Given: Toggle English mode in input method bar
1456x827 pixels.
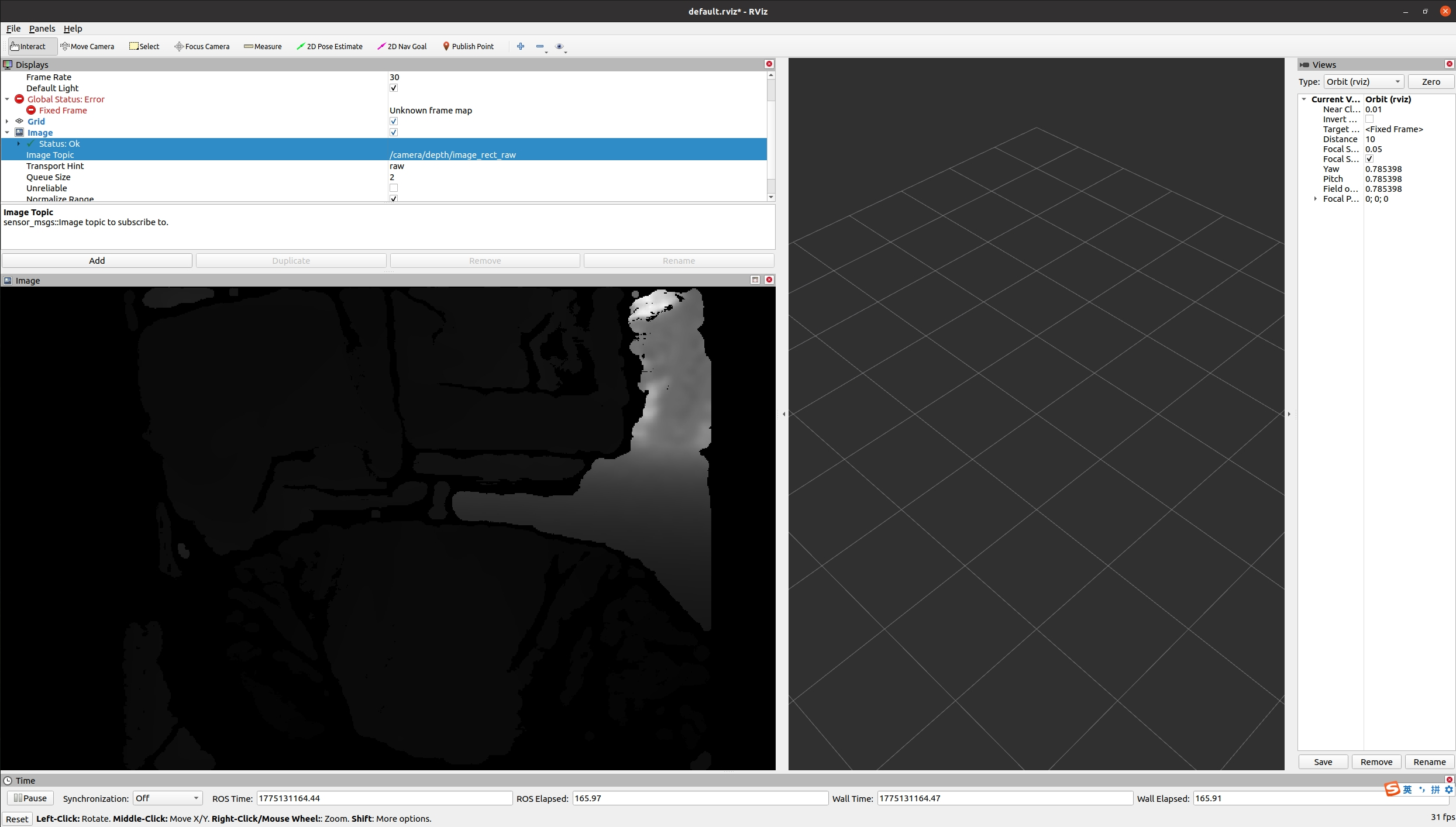Looking at the screenshot, I should 1407,790.
